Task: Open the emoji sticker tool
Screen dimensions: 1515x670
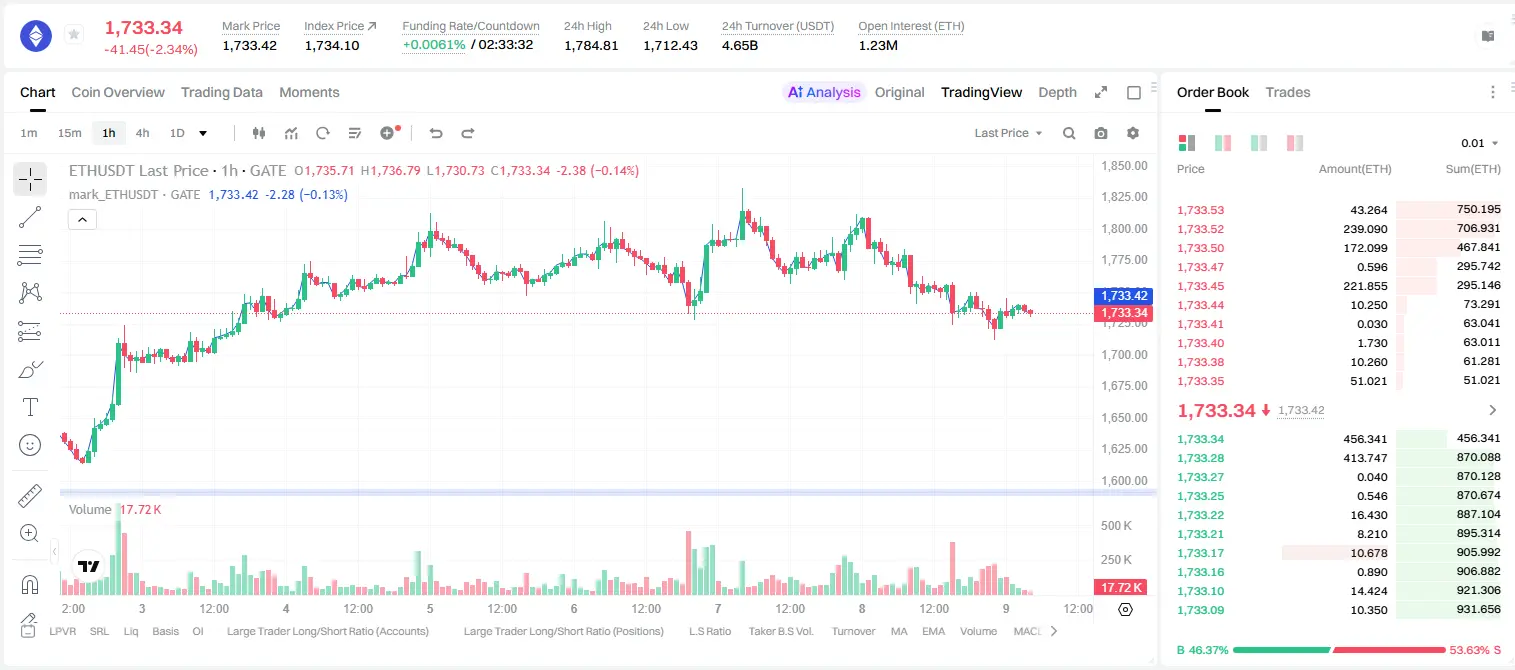Action: pyautogui.click(x=30, y=445)
